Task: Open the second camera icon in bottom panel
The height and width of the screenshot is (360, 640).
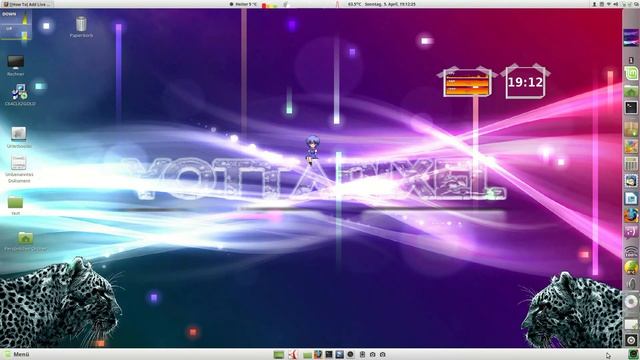Action: click(x=383, y=355)
